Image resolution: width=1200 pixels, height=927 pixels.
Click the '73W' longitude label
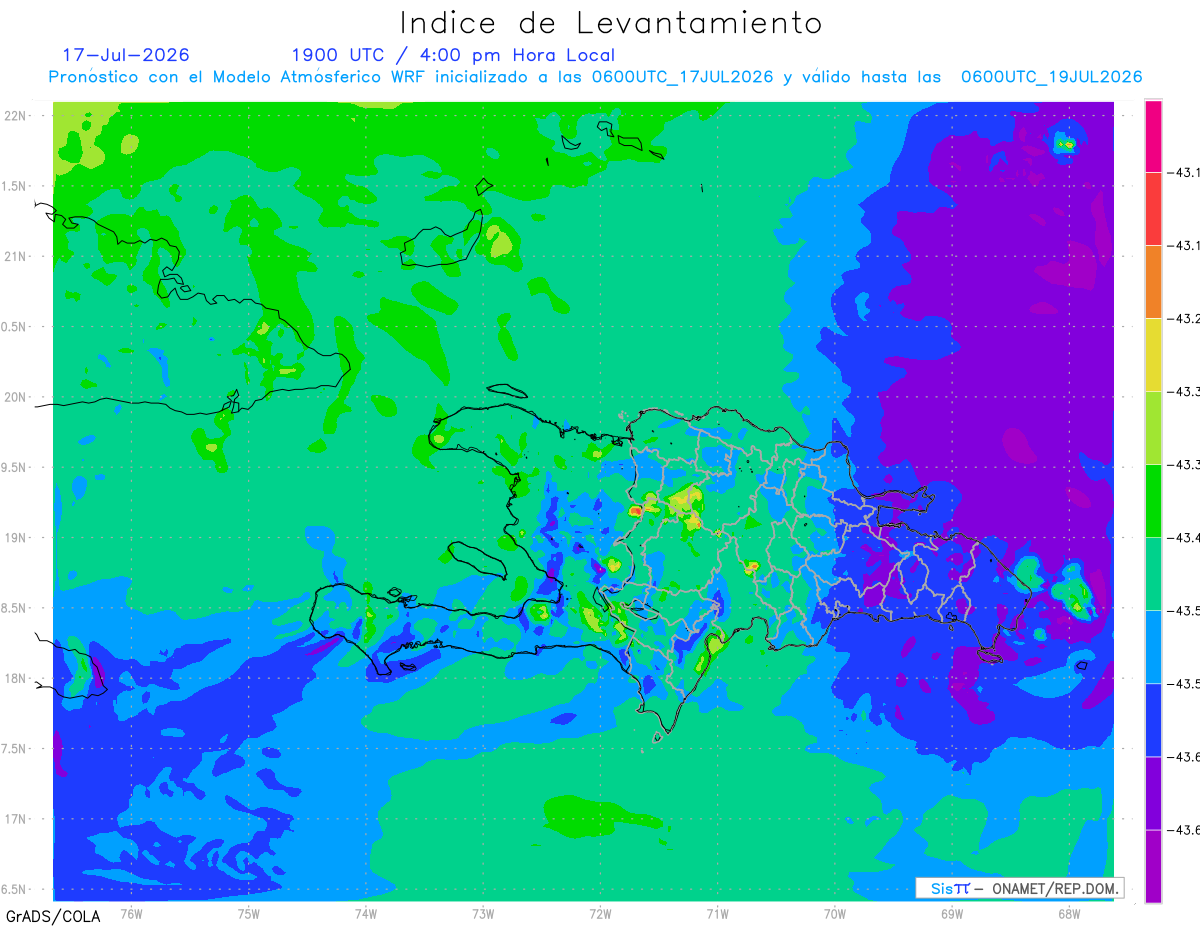[x=483, y=913]
